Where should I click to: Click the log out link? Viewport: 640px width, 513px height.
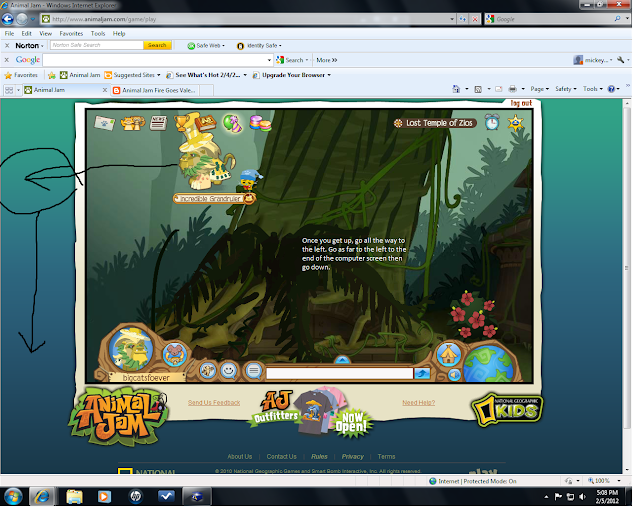point(521,103)
